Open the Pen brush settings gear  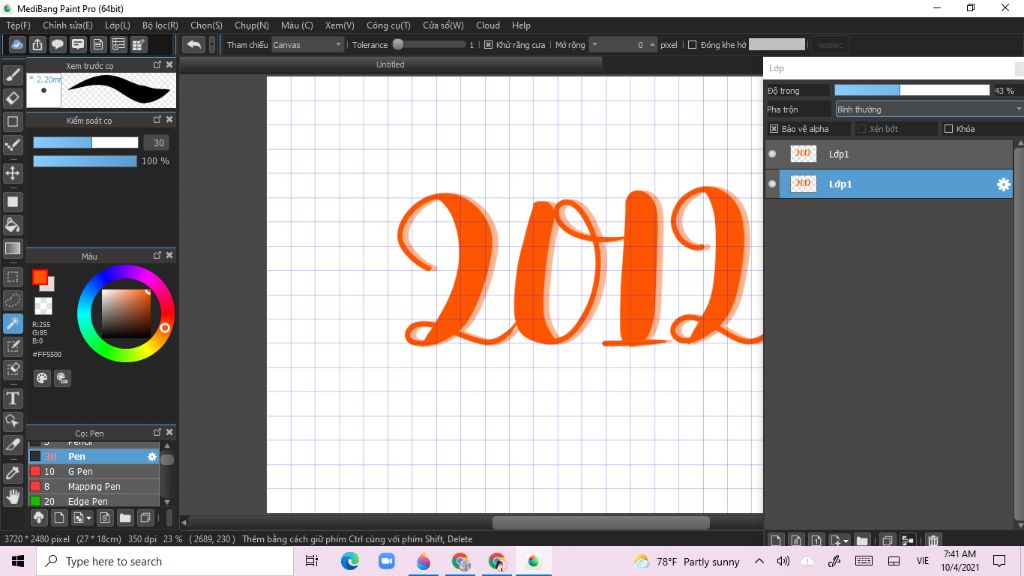(152, 456)
